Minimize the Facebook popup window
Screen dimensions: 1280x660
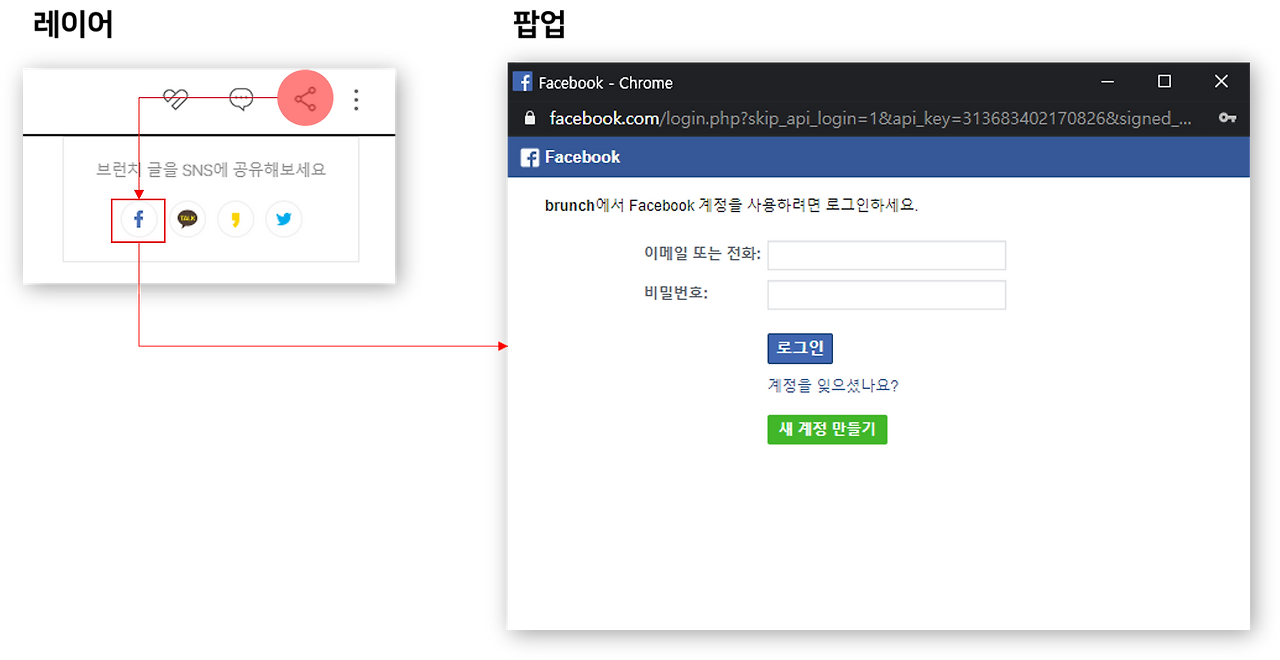(1107, 82)
